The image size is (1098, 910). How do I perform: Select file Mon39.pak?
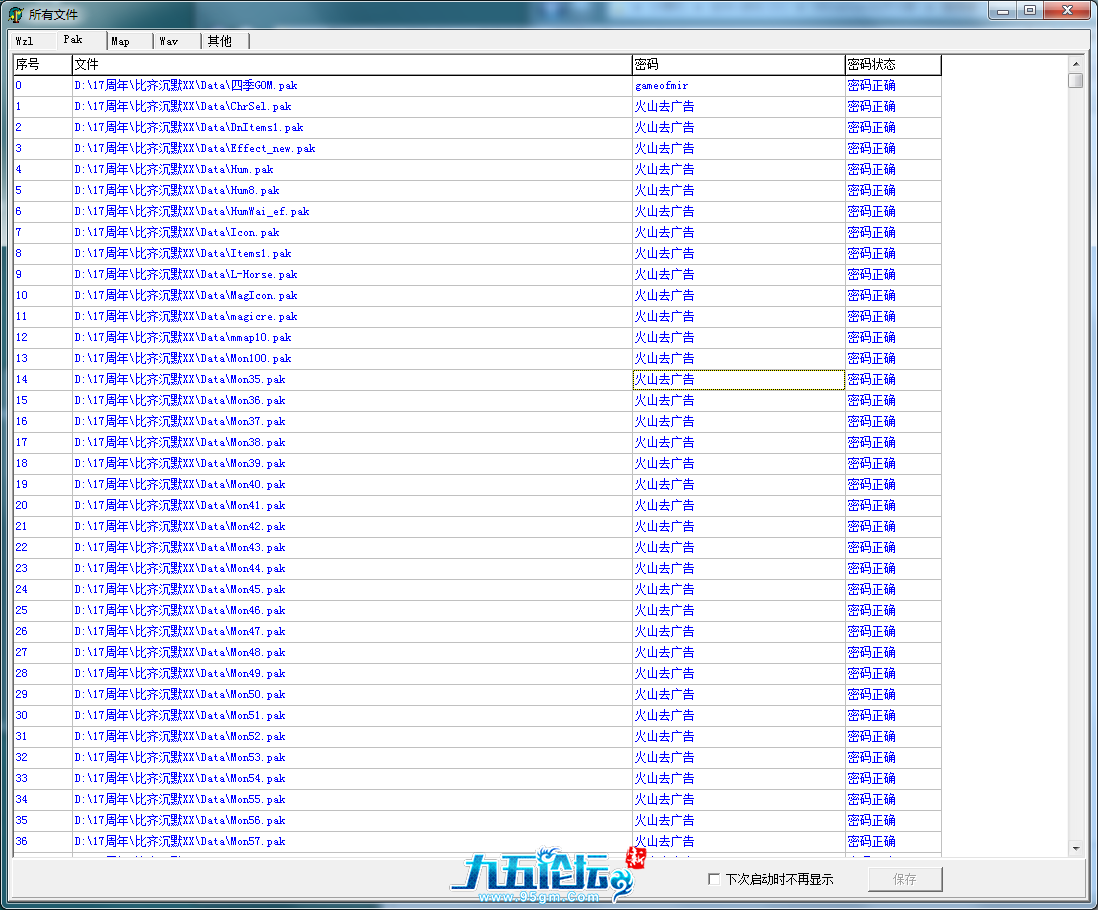point(352,463)
